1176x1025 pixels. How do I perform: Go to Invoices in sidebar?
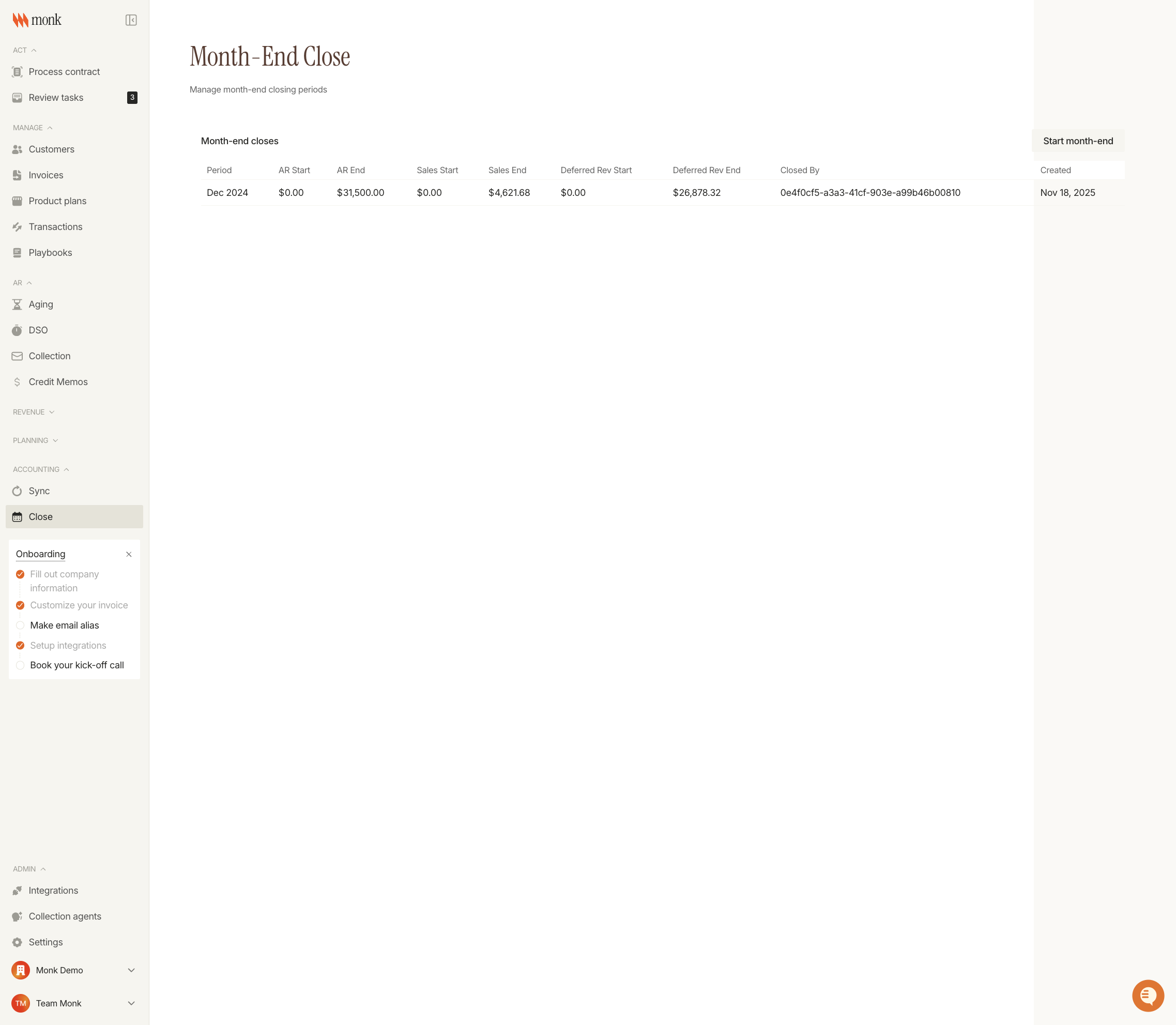(x=46, y=175)
